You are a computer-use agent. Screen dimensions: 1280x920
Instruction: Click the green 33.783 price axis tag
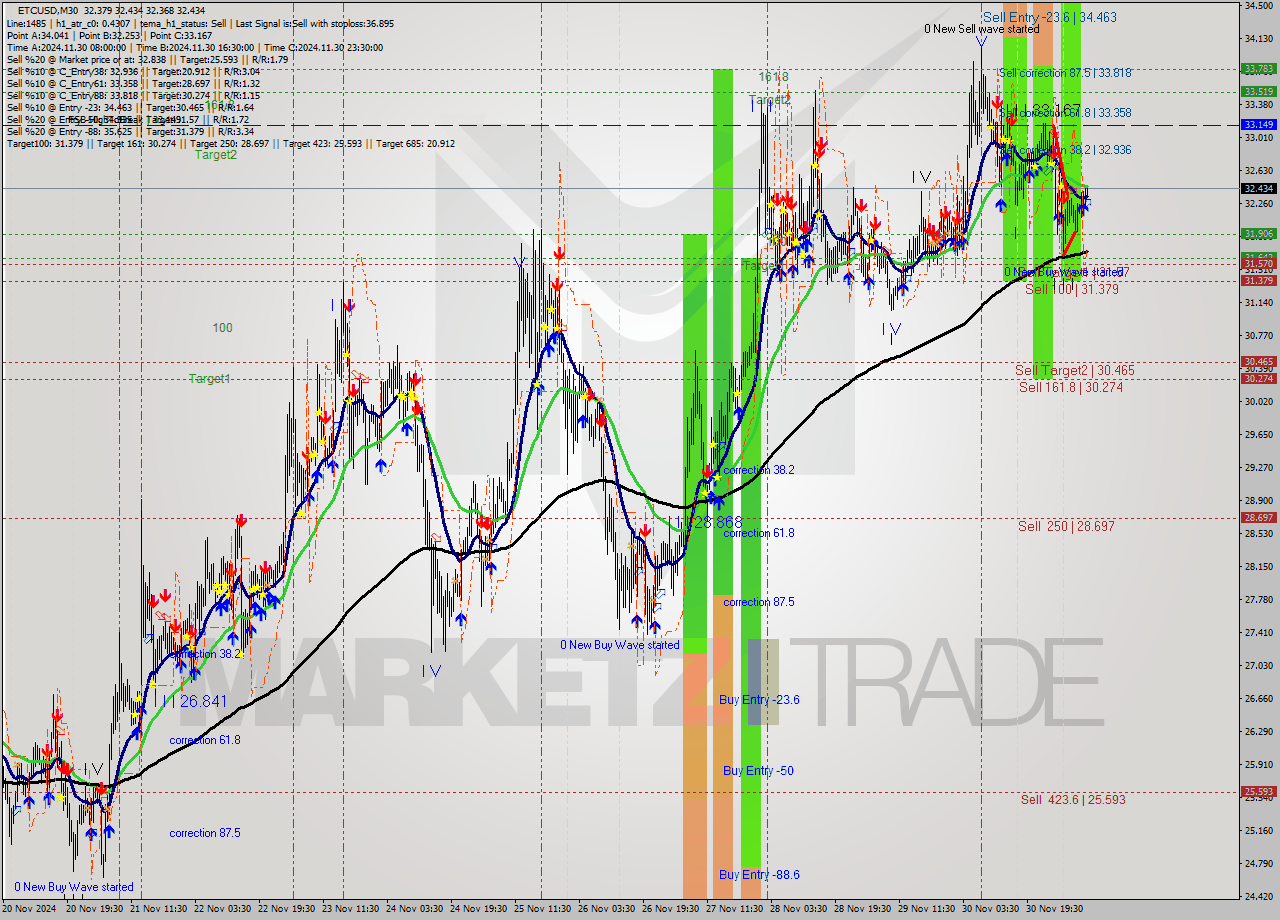click(1258, 69)
